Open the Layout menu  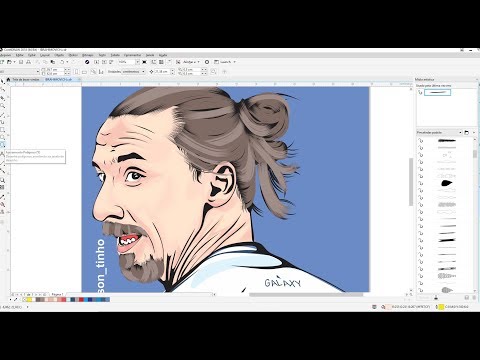point(45,55)
